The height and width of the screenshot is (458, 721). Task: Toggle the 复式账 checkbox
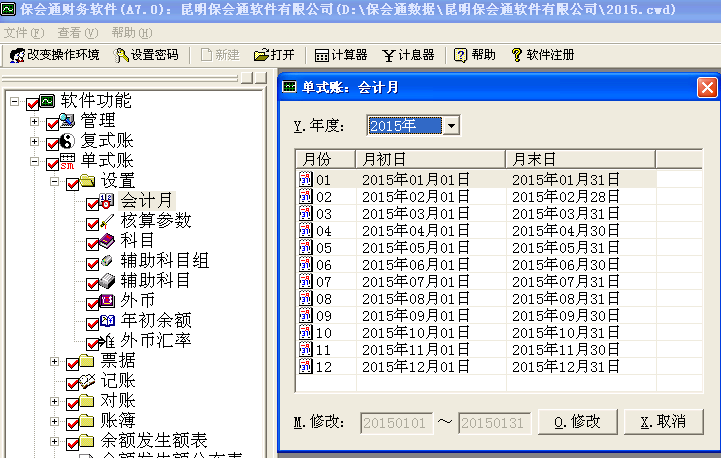pyautogui.click(x=52, y=144)
